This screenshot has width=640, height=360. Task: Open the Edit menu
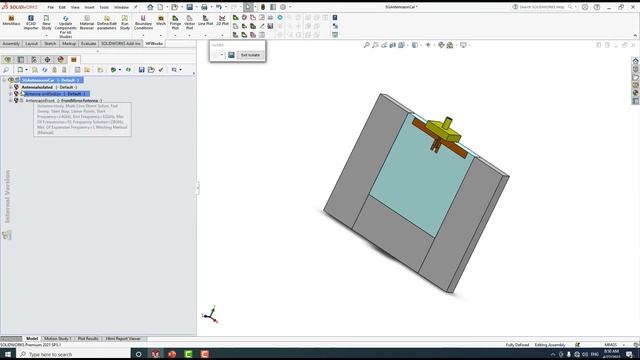(x=62, y=7)
